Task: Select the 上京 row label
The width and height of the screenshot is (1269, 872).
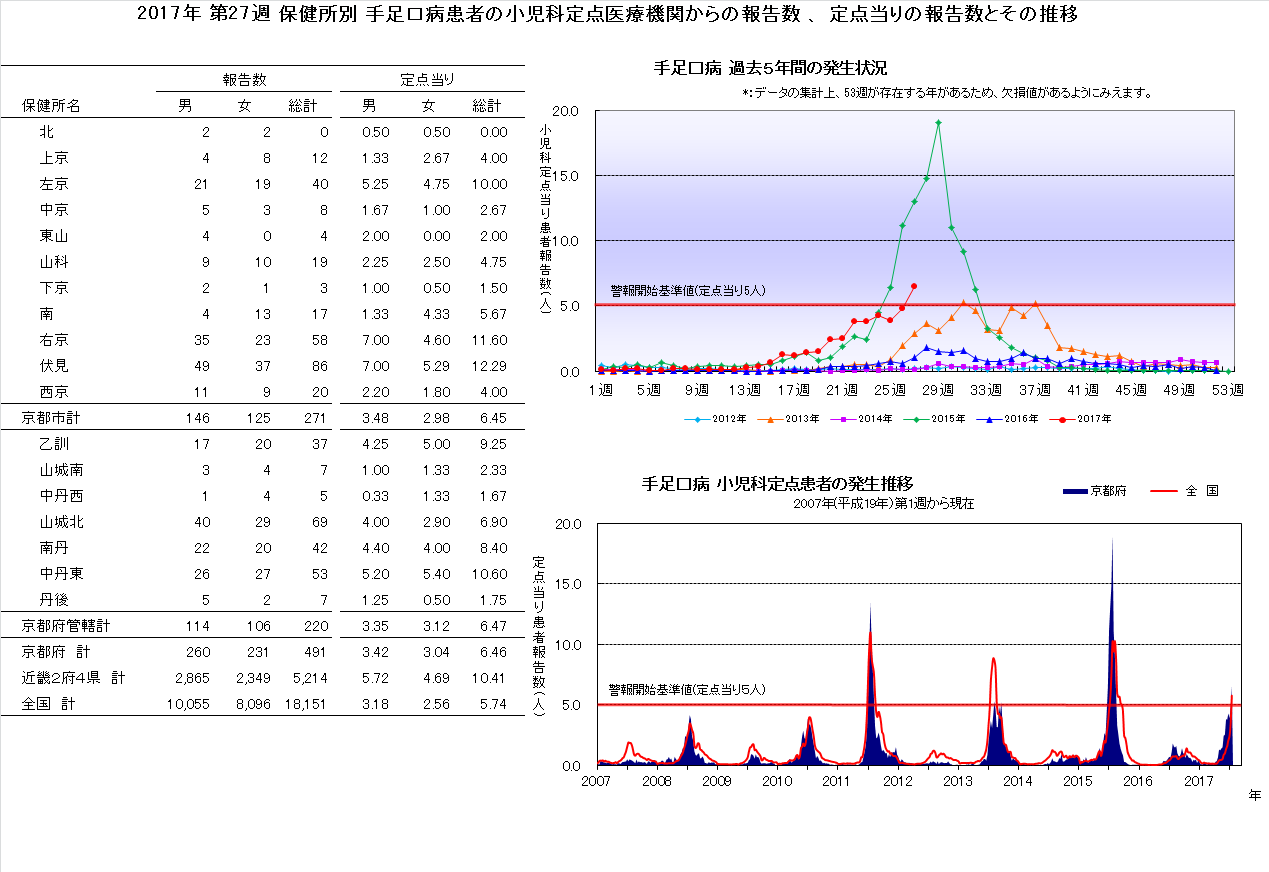Action: (54, 158)
